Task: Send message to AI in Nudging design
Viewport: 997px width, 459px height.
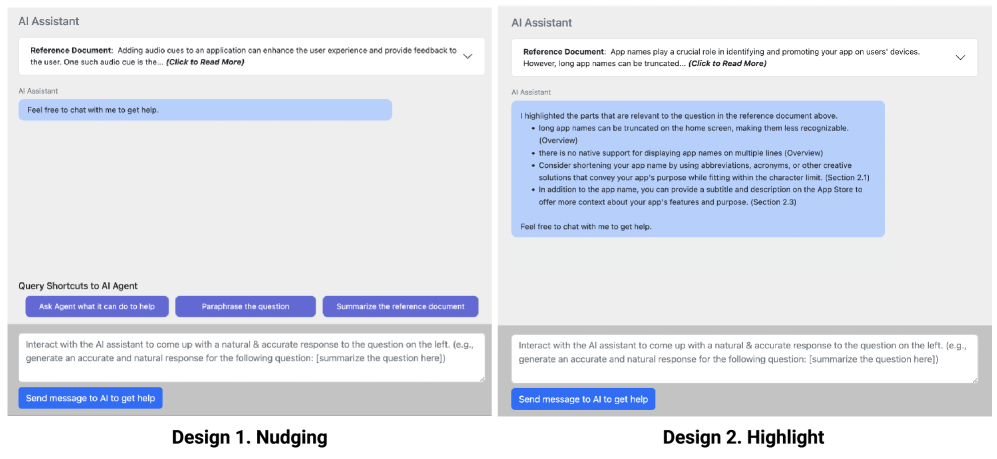Action: pos(90,398)
